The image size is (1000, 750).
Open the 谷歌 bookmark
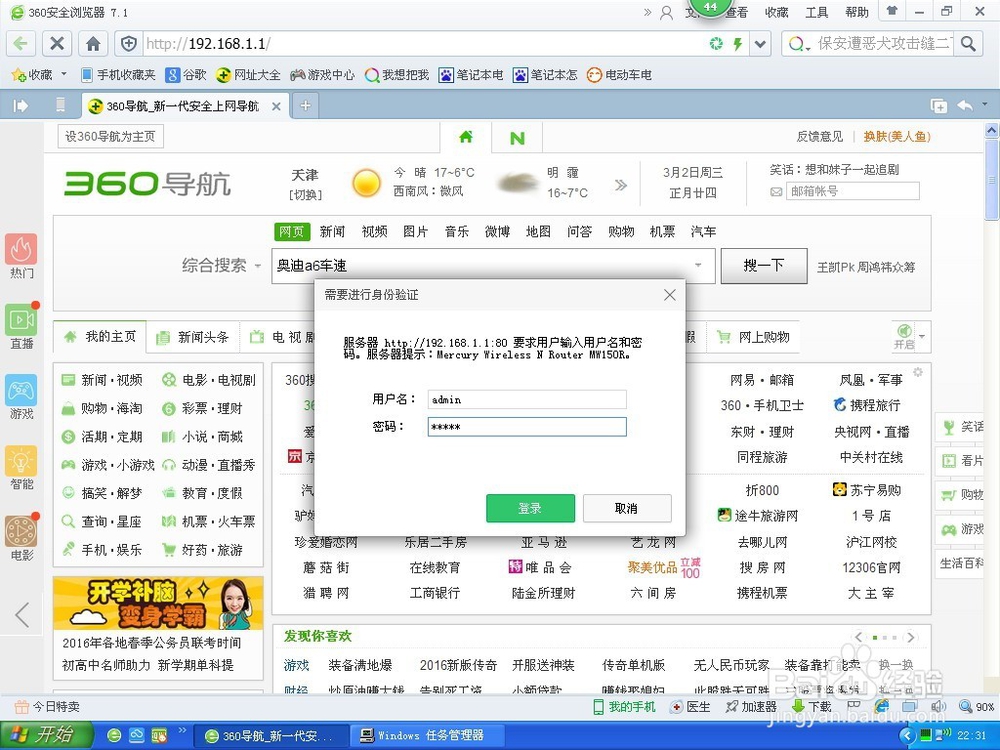tap(186, 75)
